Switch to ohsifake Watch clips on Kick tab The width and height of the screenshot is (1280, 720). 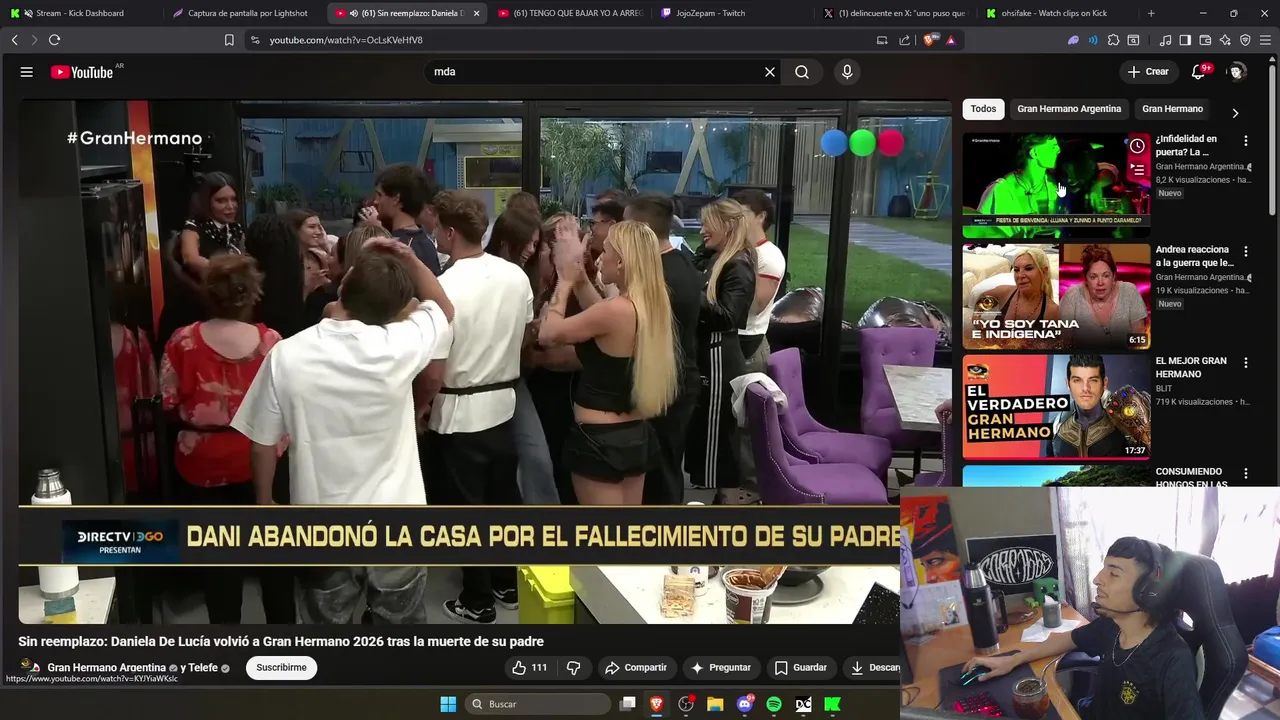coord(1059,13)
